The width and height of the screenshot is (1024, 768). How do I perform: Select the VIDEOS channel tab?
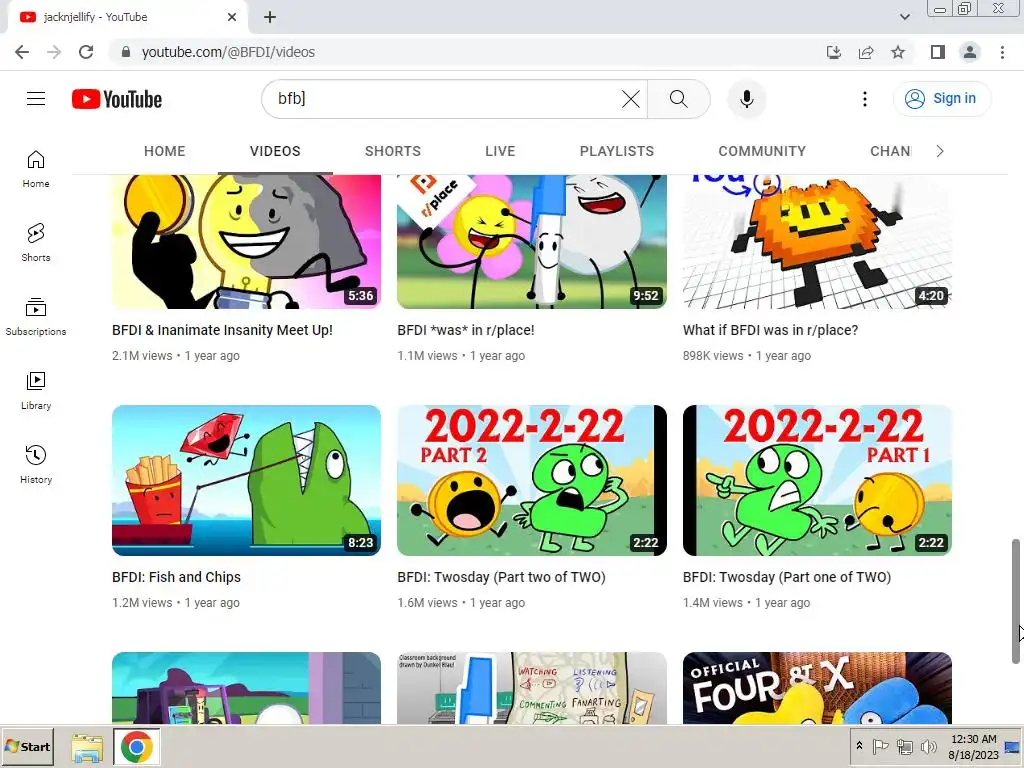(x=275, y=152)
